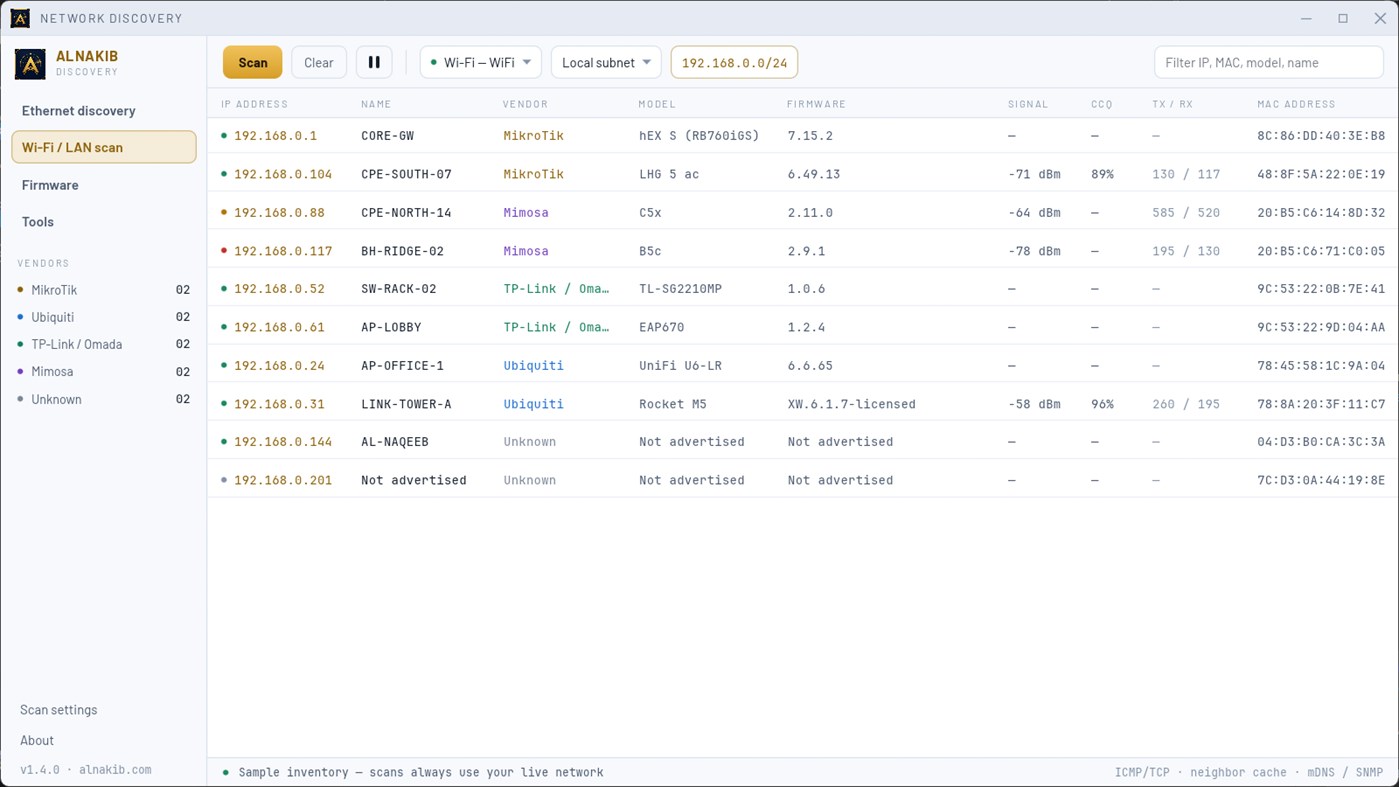Viewport: 1399px width, 787px height.
Task: Sort by SIGNAL column header
Action: coord(1028,104)
